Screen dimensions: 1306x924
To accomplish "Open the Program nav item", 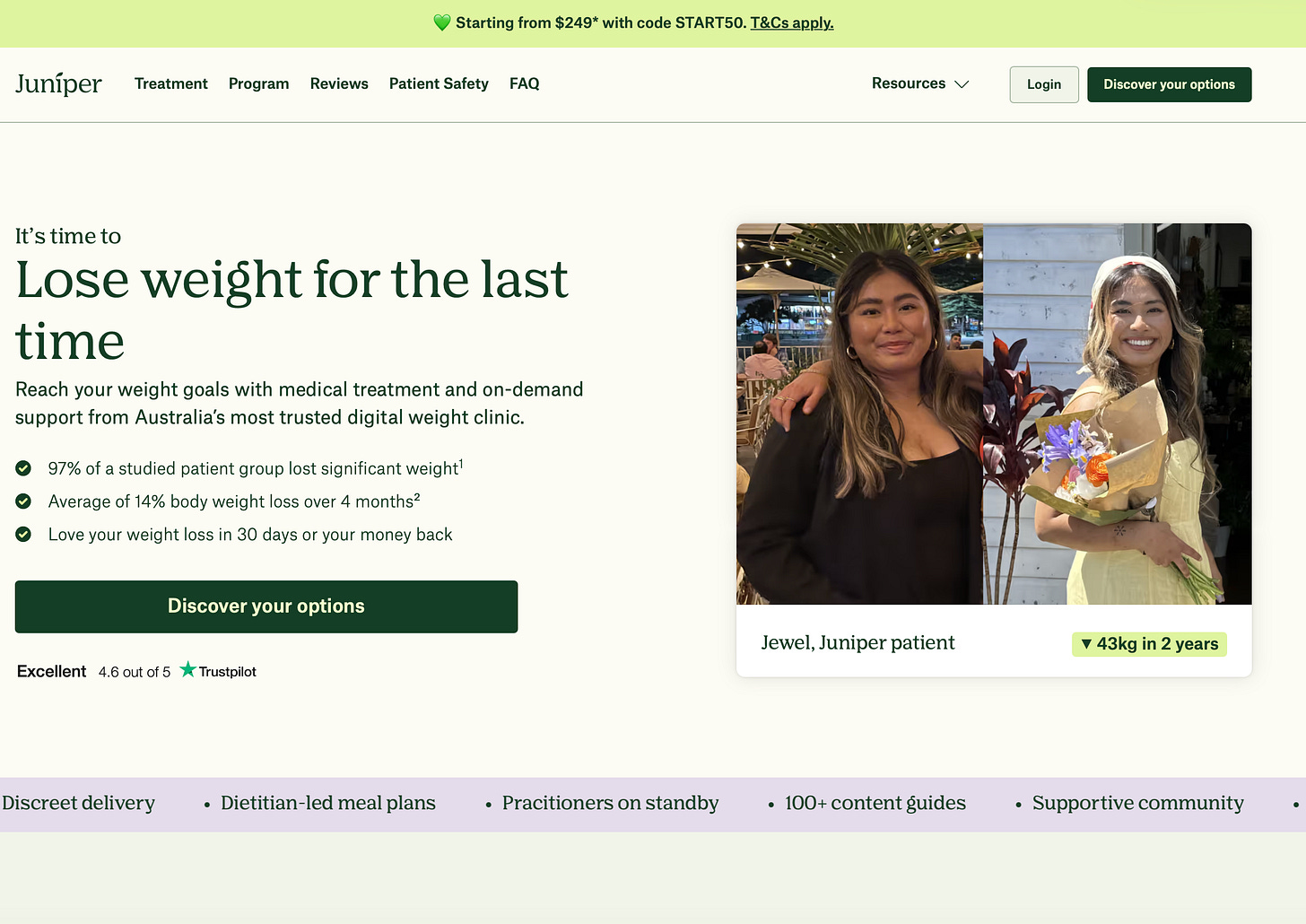I will click(258, 83).
